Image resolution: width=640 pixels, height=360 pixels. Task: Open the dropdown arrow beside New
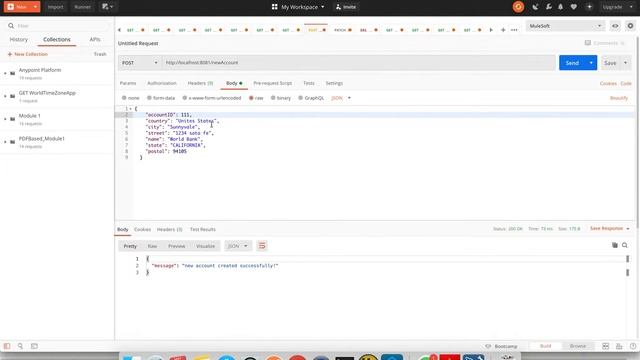(36, 7)
